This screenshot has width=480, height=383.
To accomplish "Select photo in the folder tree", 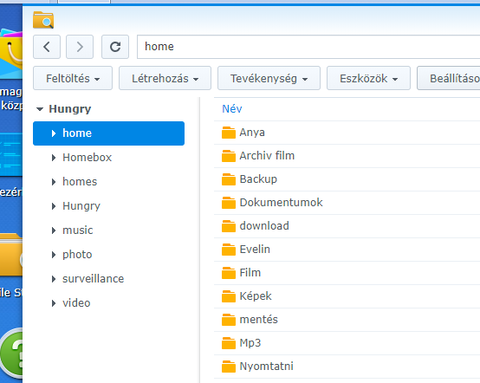I will pos(77,255).
